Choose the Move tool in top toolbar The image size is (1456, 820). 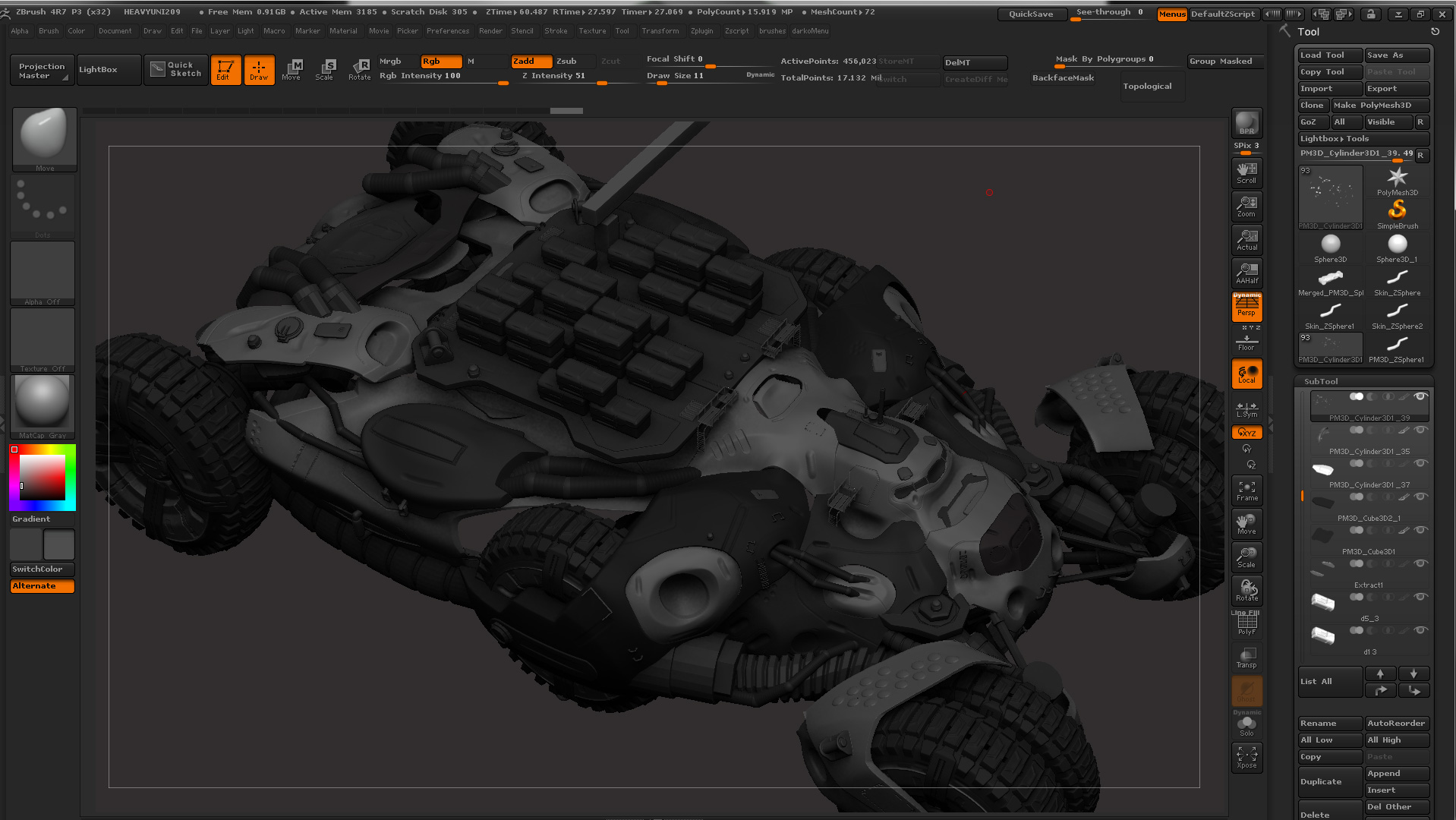click(x=292, y=70)
